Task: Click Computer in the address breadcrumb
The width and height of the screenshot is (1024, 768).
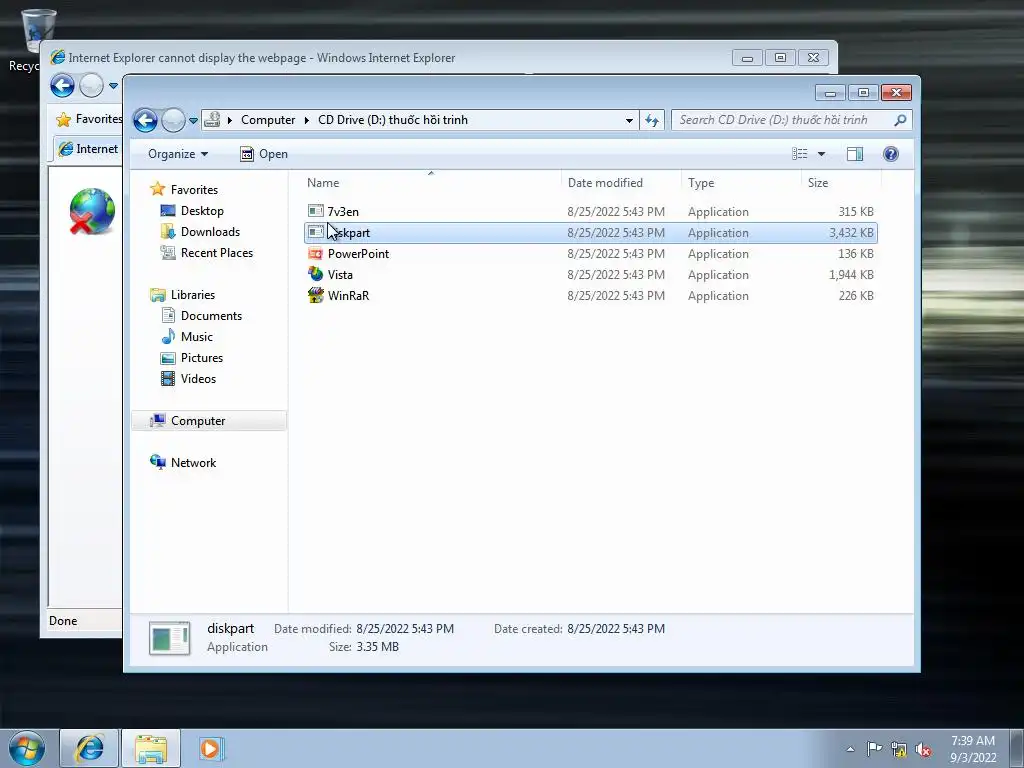Action: click(x=268, y=120)
